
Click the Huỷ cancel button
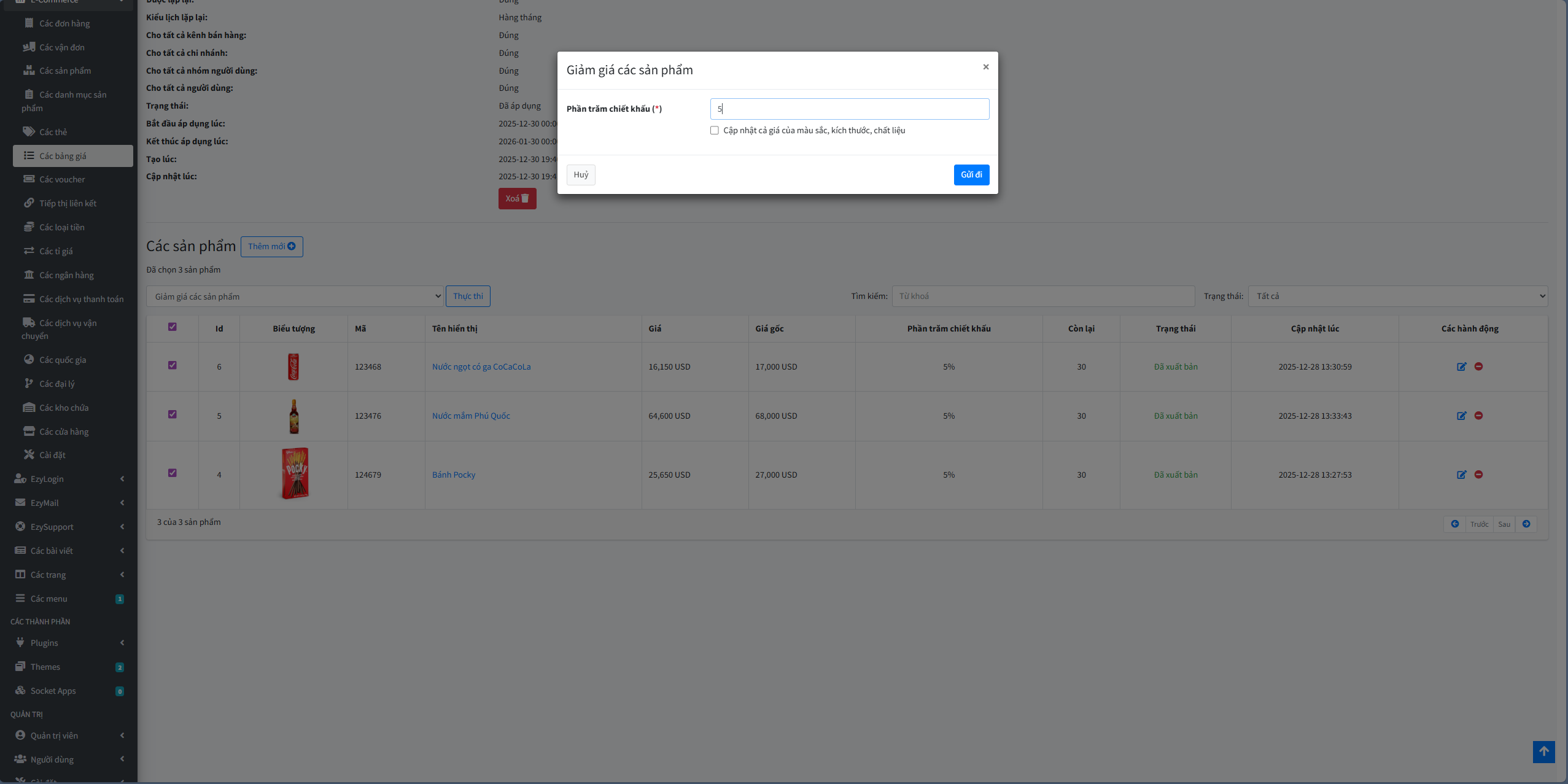click(580, 175)
